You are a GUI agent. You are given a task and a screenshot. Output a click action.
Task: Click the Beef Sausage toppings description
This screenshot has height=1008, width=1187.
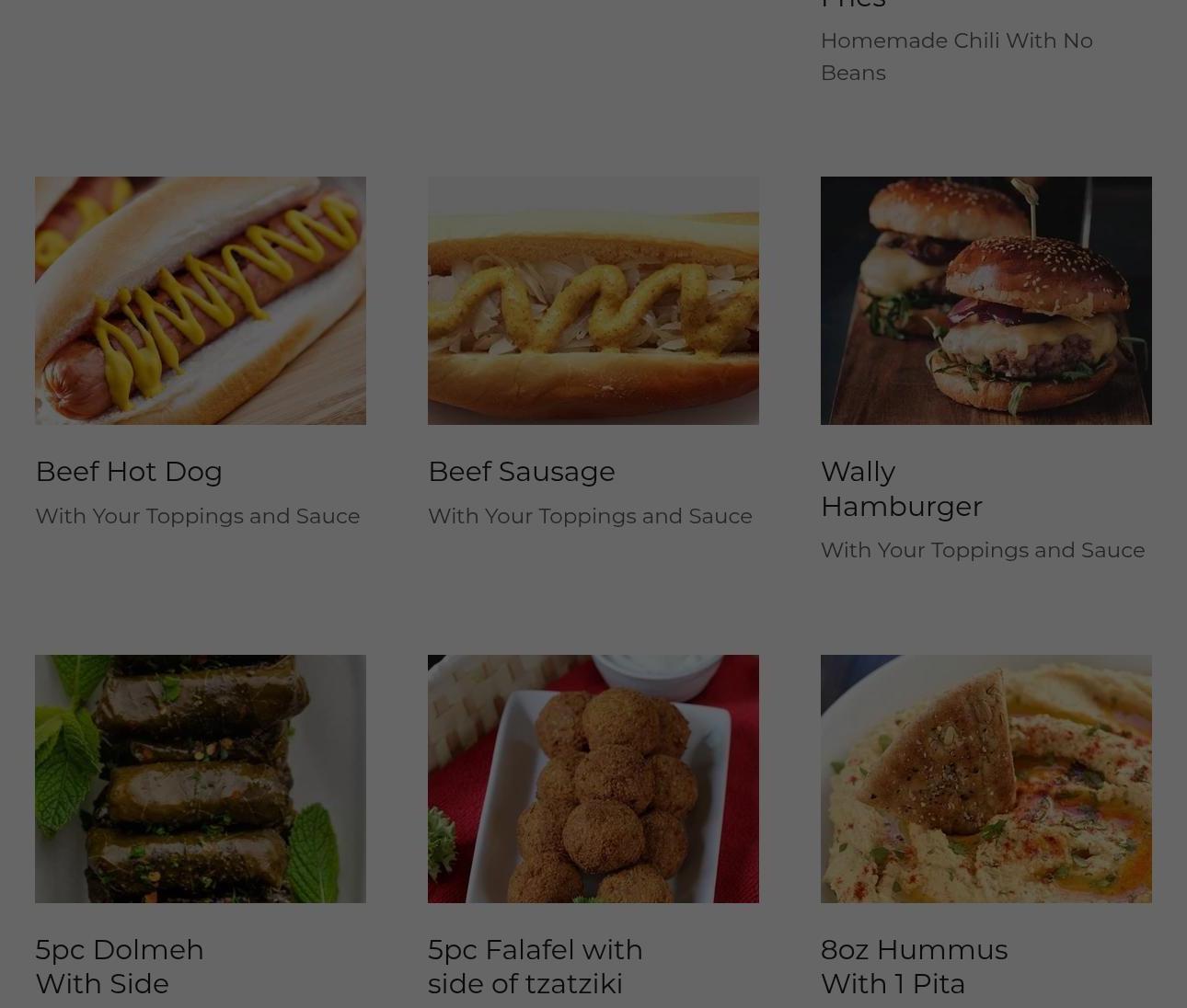pyautogui.click(x=590, y=516)
